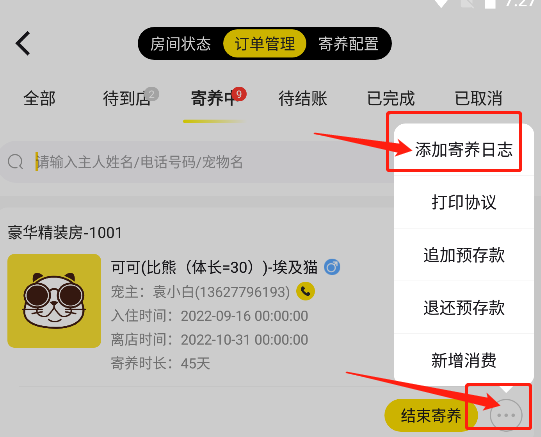Select the 订单管理 segment
Image resolution: width=541 pixels, height=437 pixels.
pos(265,44)
